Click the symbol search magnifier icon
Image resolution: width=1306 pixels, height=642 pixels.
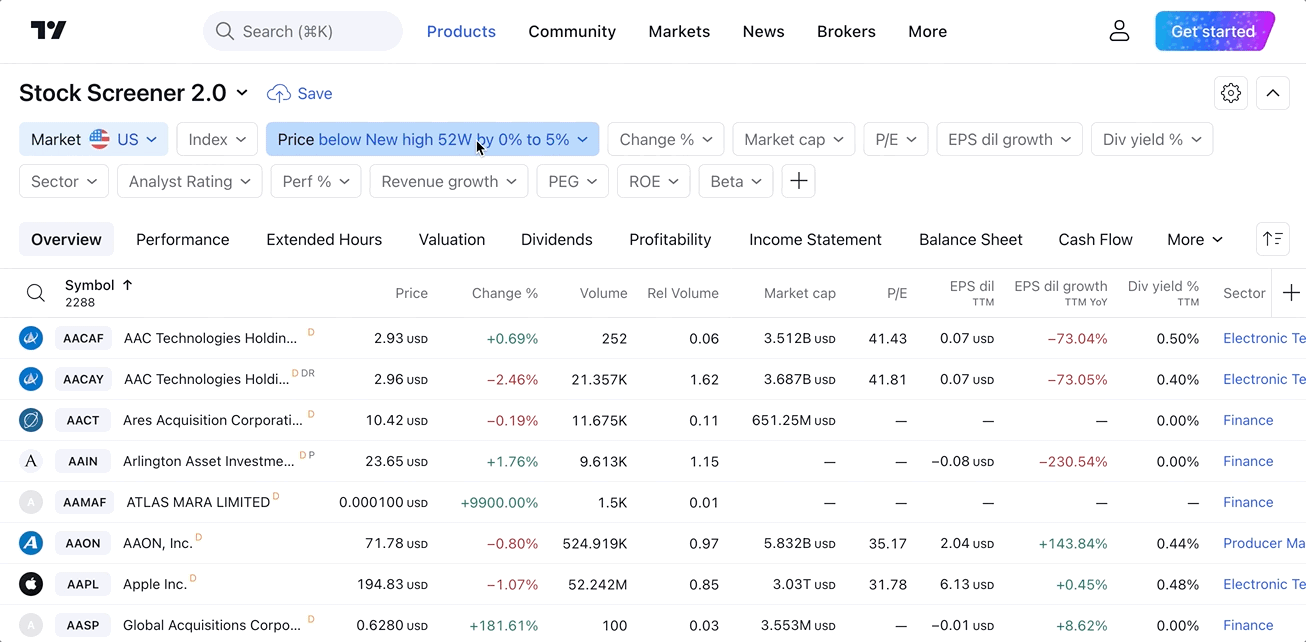(x=36, y=293)
